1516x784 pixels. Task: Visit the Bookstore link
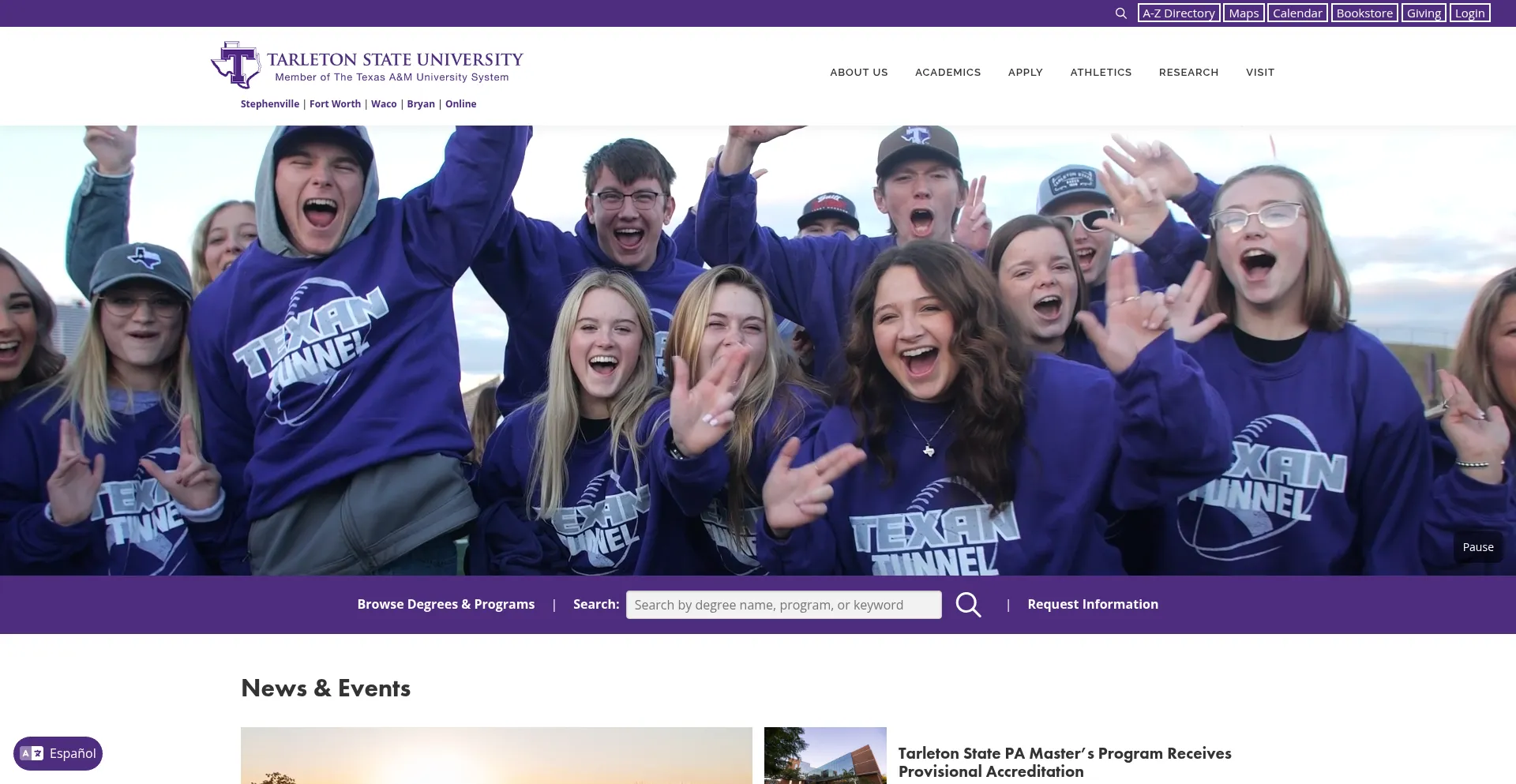[1364, 13]
